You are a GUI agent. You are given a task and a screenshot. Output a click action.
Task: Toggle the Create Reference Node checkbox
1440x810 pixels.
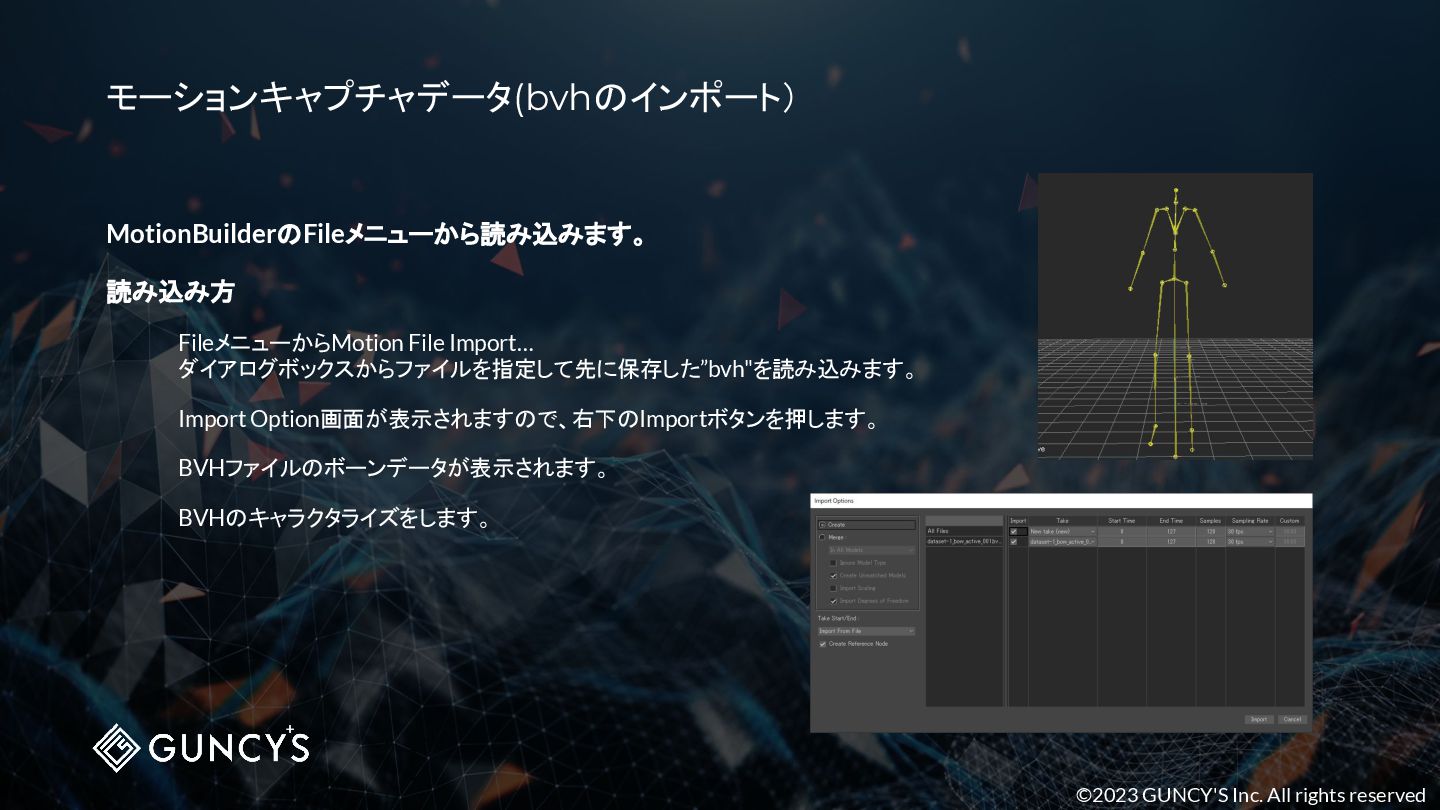point(822,644)
